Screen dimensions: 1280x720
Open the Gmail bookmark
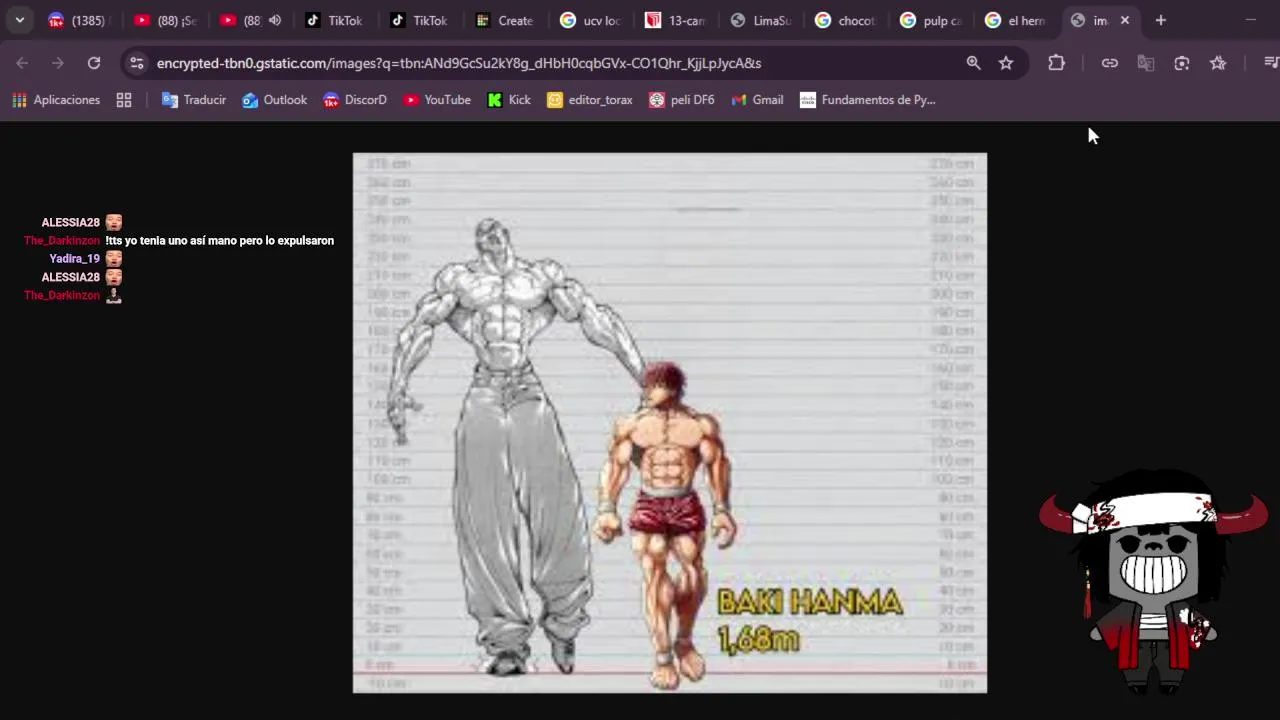(x=757, y=100)
